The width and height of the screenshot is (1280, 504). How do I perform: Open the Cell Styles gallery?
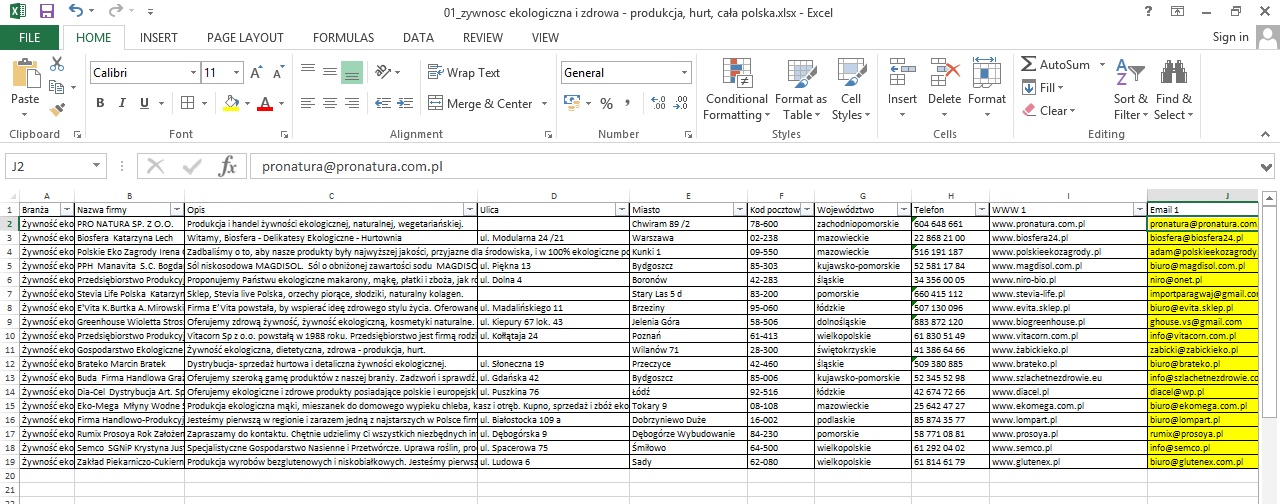pos(851,92)
